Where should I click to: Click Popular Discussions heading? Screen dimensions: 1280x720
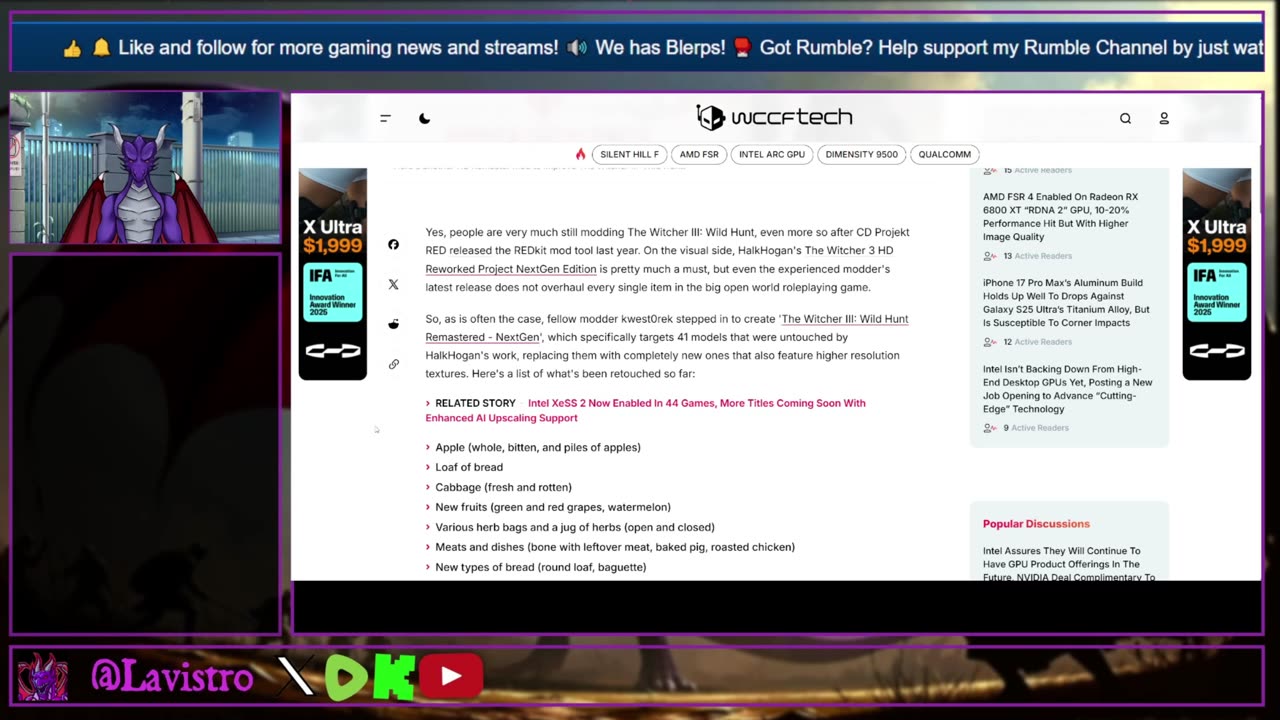click(x=1036, y=524)
